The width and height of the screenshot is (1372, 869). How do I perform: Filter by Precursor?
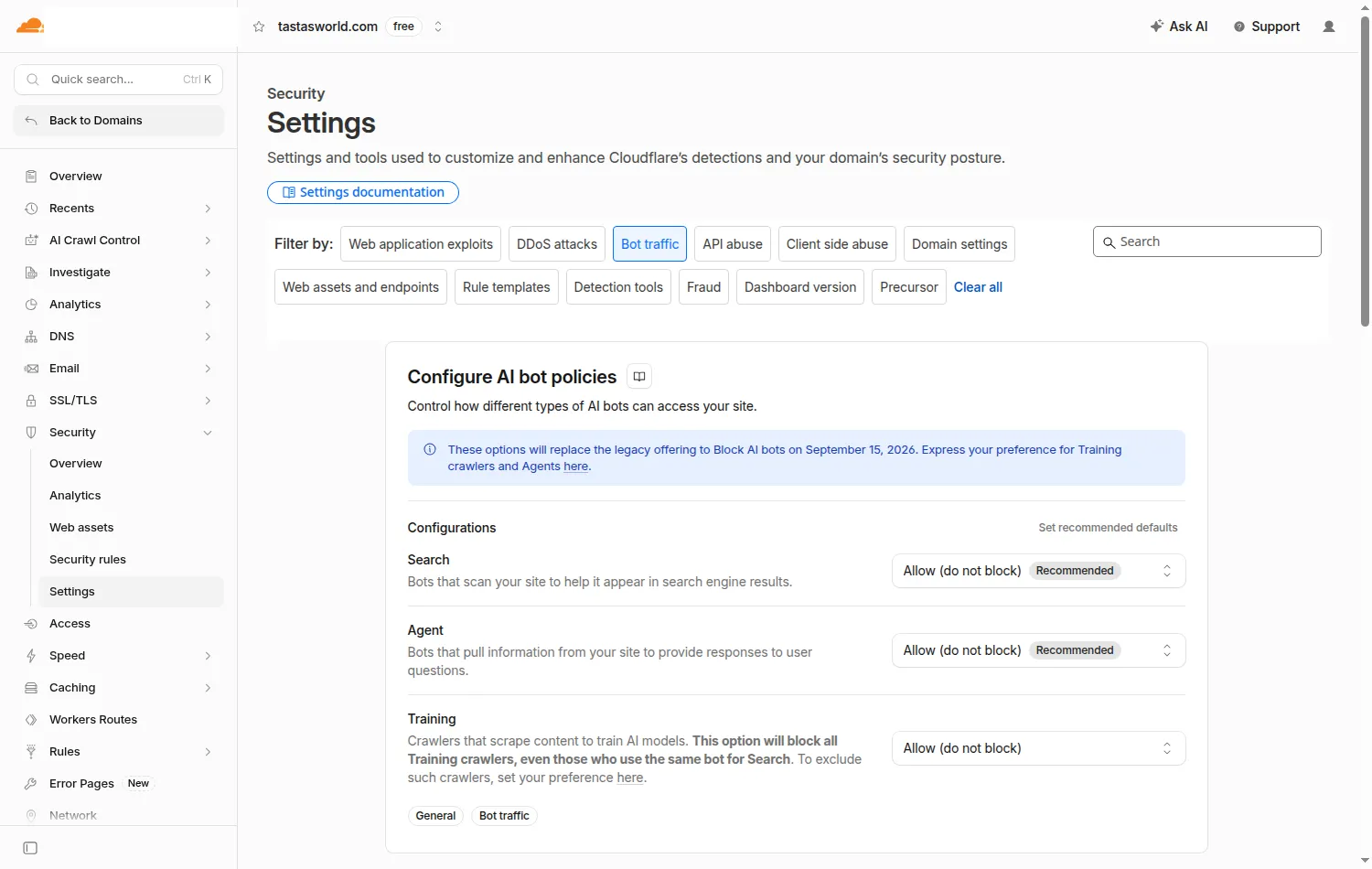point(909,287)
